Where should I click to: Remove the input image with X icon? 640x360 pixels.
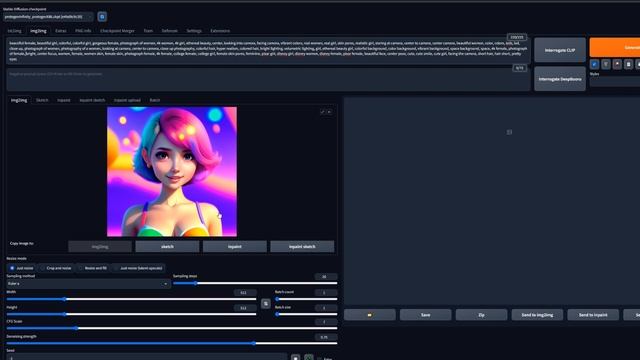pyautogui.click(x=329, y=112)
